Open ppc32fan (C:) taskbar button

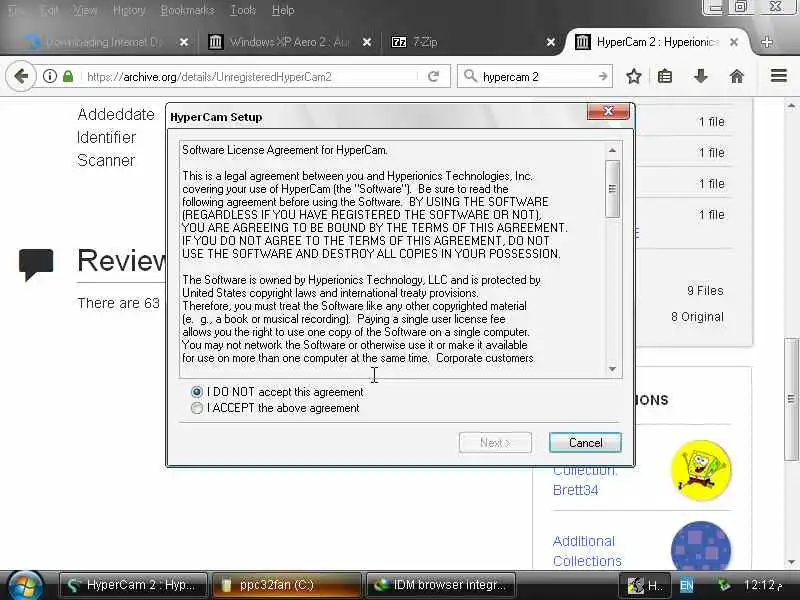tap(286, 585)
